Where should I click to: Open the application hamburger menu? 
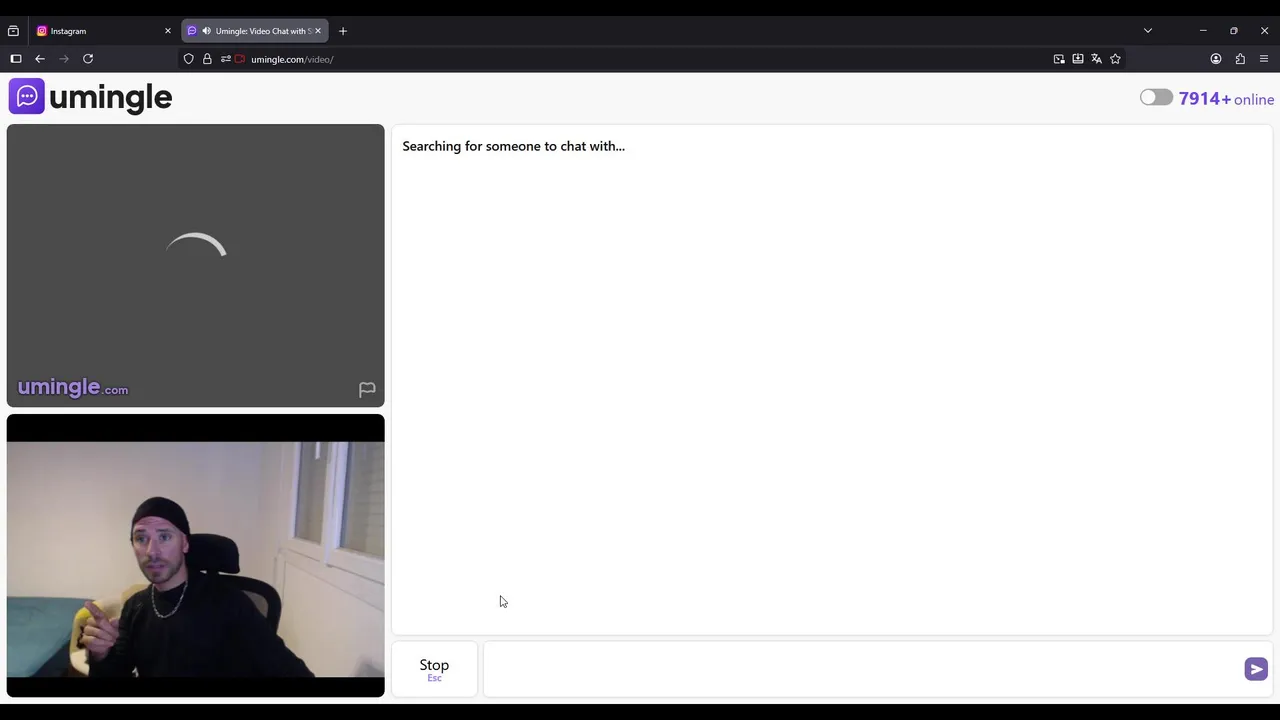[x=1264, y=59]
